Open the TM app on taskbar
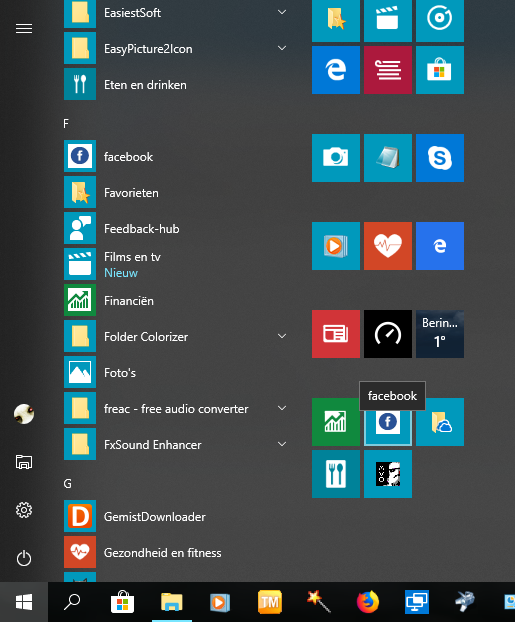Screen dimensions: 515x622 pyautogui.click(x=270, y=602)
